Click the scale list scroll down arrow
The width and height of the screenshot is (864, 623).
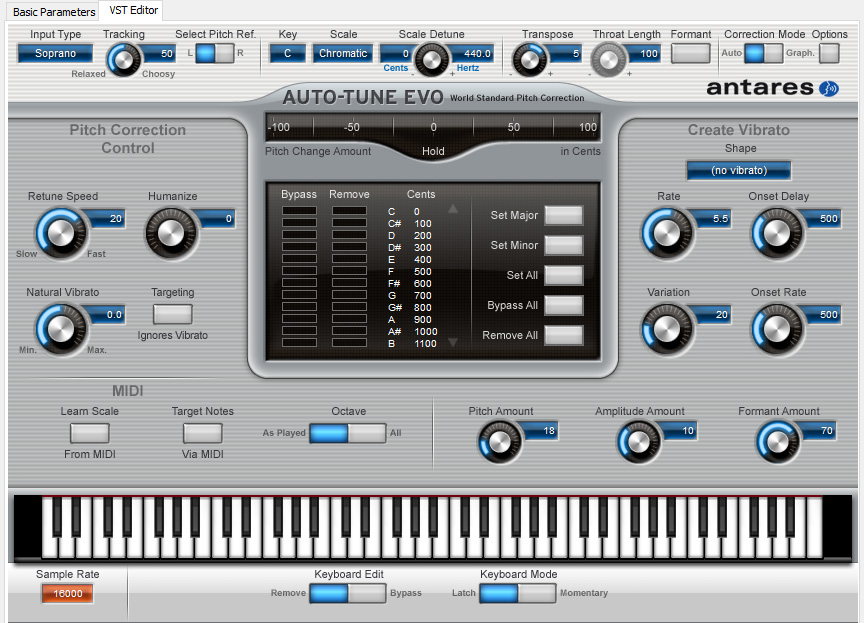point(453,343)
